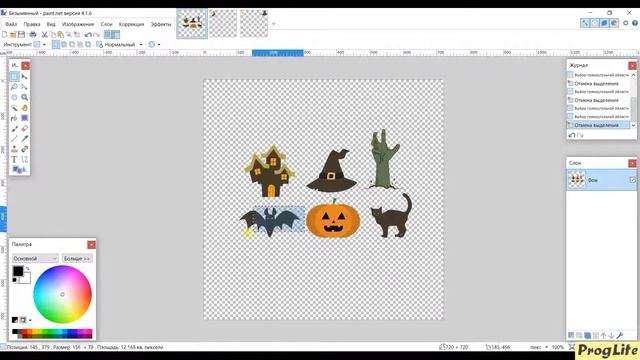Select the Recolor tool
The image size is (640, 360).
[24, 149]
